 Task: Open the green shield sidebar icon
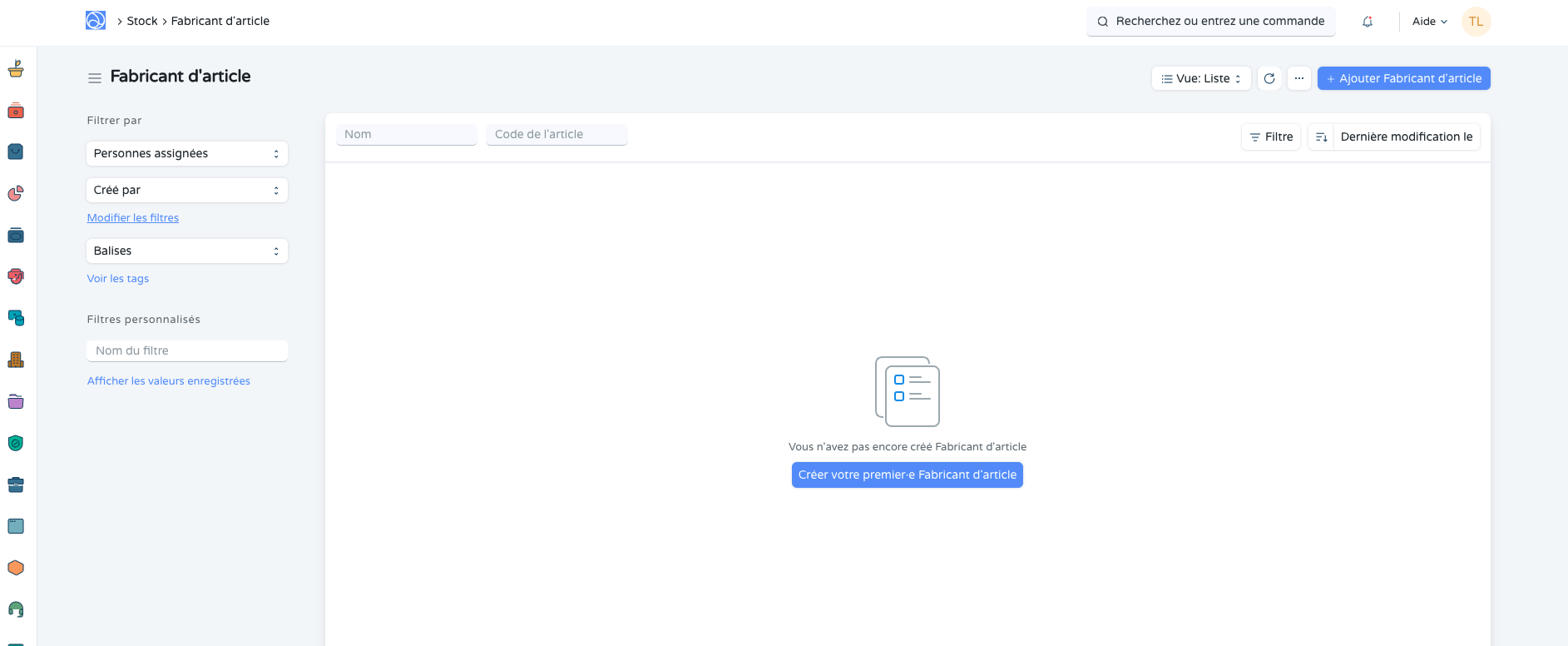click(16, 443)
